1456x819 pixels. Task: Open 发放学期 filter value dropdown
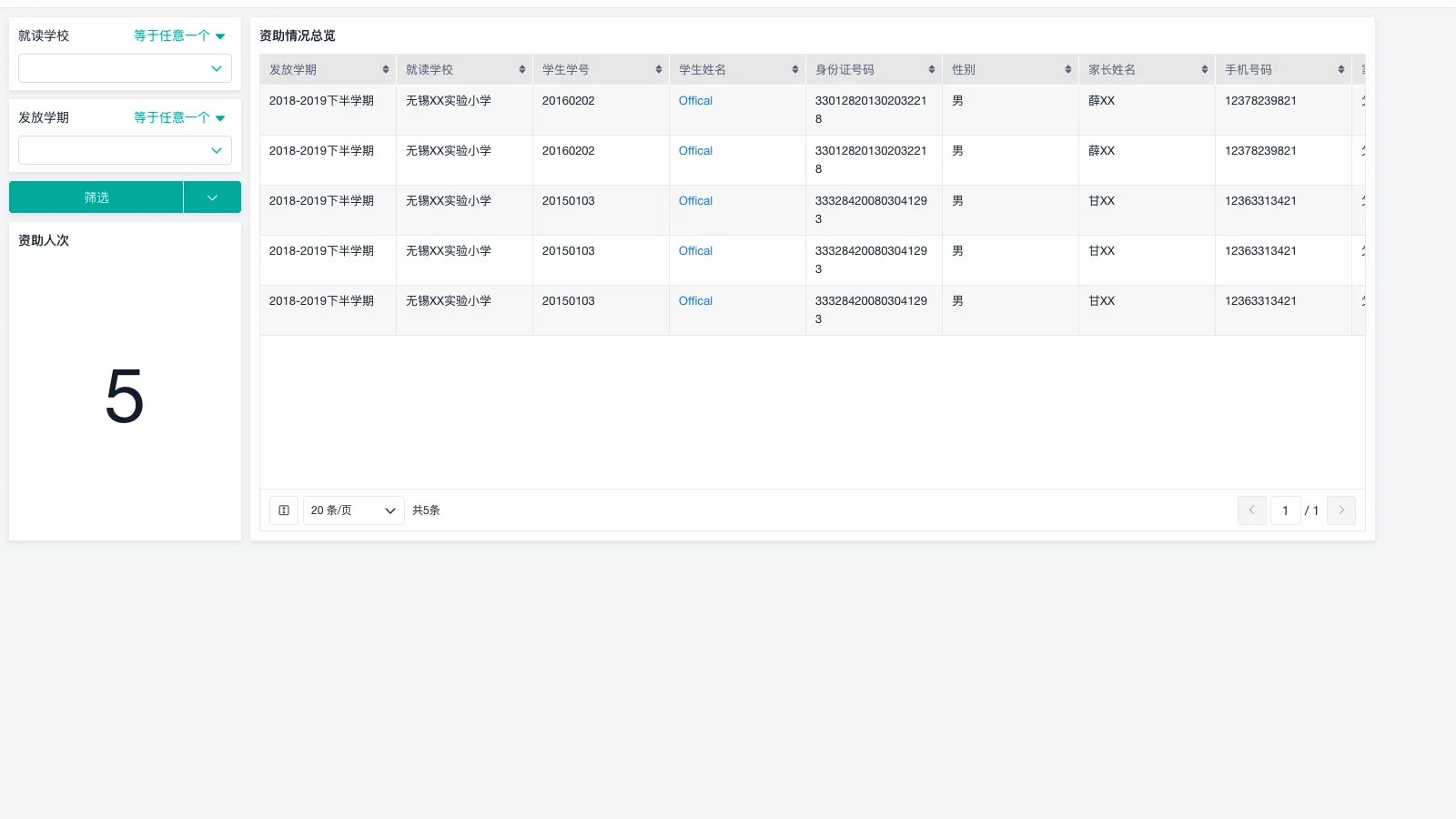(x=125, y=150)
